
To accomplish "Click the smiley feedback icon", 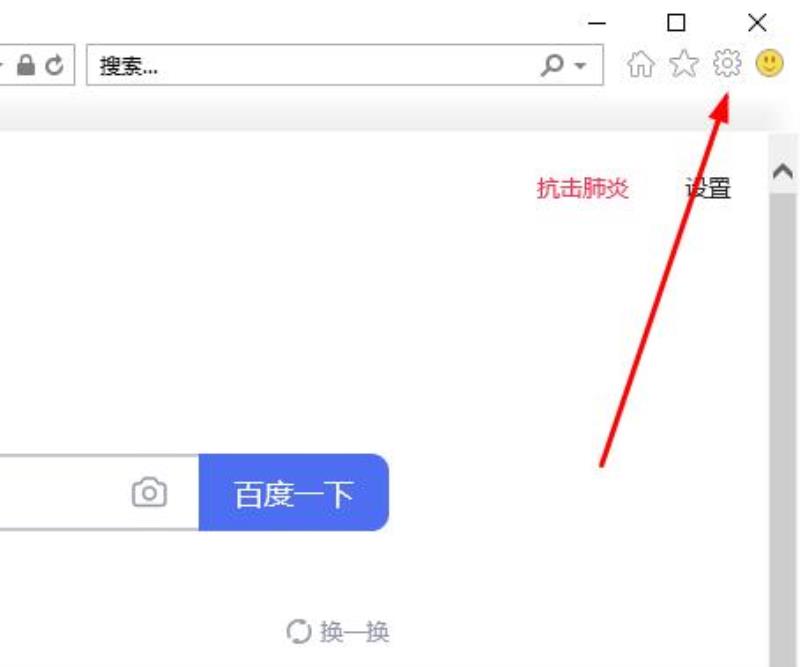I will [x=769, y=63].
